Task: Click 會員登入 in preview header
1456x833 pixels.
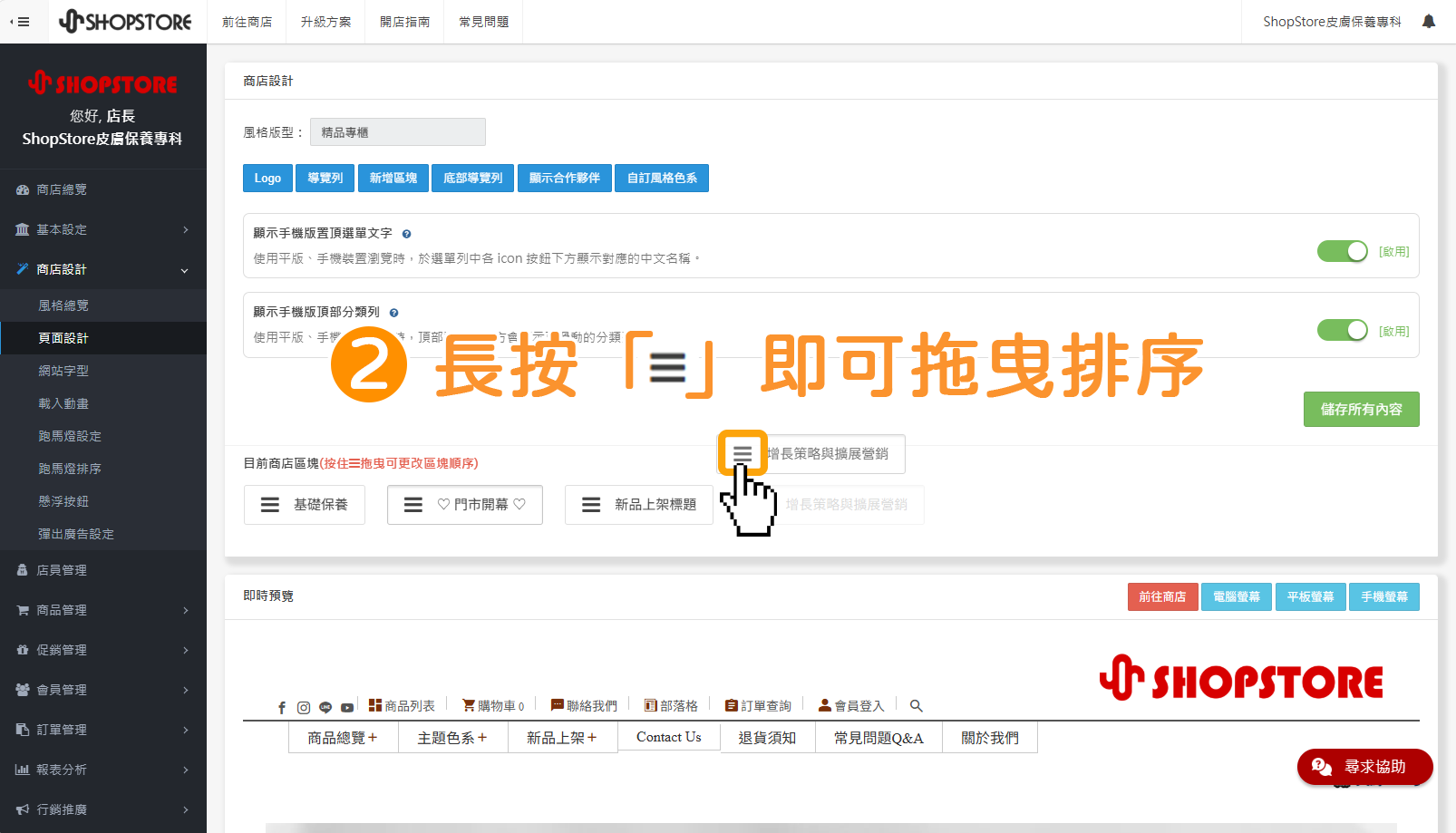Action: (851, 706)
